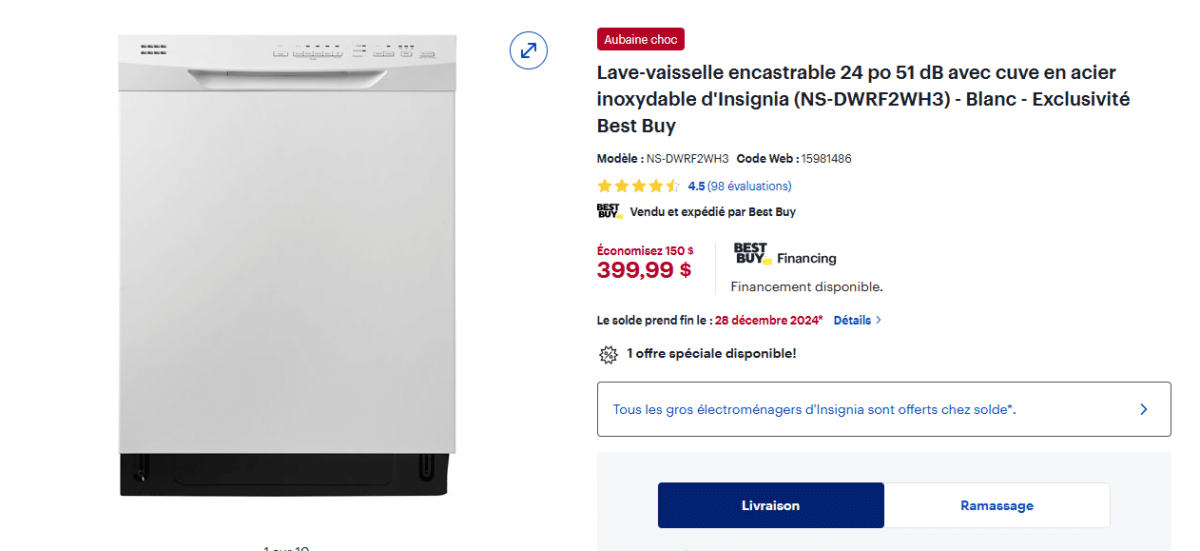The image size is (1200, 551).
Task: Open the 98 évaluations reviews link
Action: (749, 186)
